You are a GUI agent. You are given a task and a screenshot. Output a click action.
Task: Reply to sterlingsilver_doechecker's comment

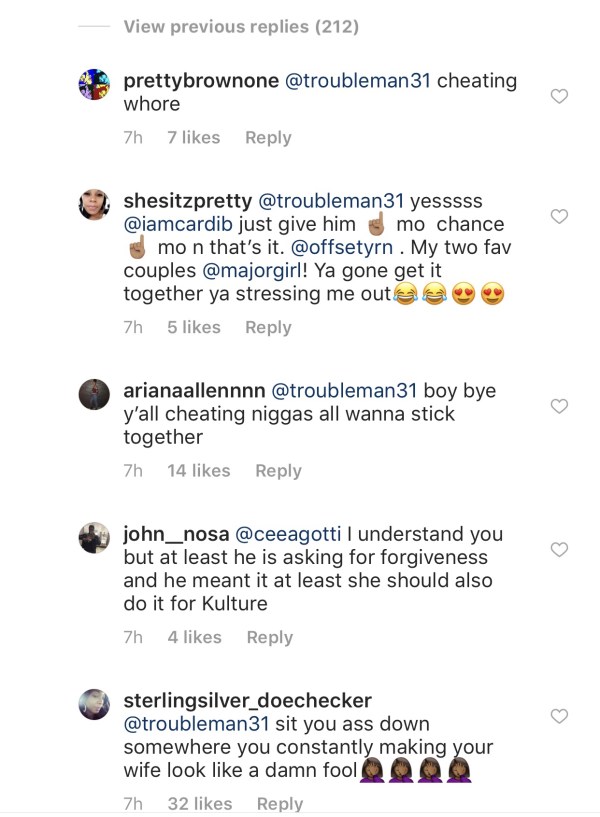point(280,804)
